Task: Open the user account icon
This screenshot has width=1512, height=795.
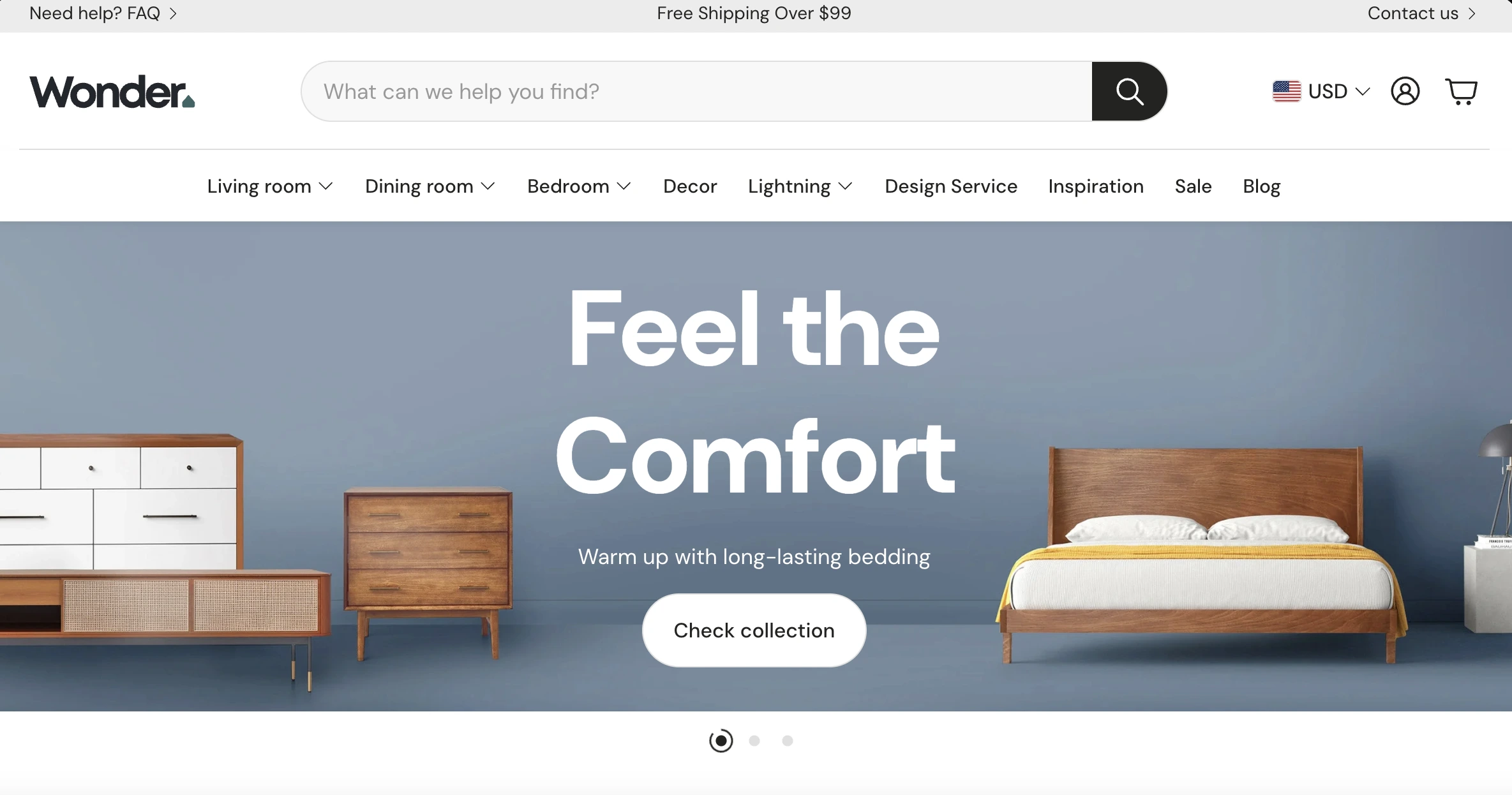Action: [x=1405, y=91]
